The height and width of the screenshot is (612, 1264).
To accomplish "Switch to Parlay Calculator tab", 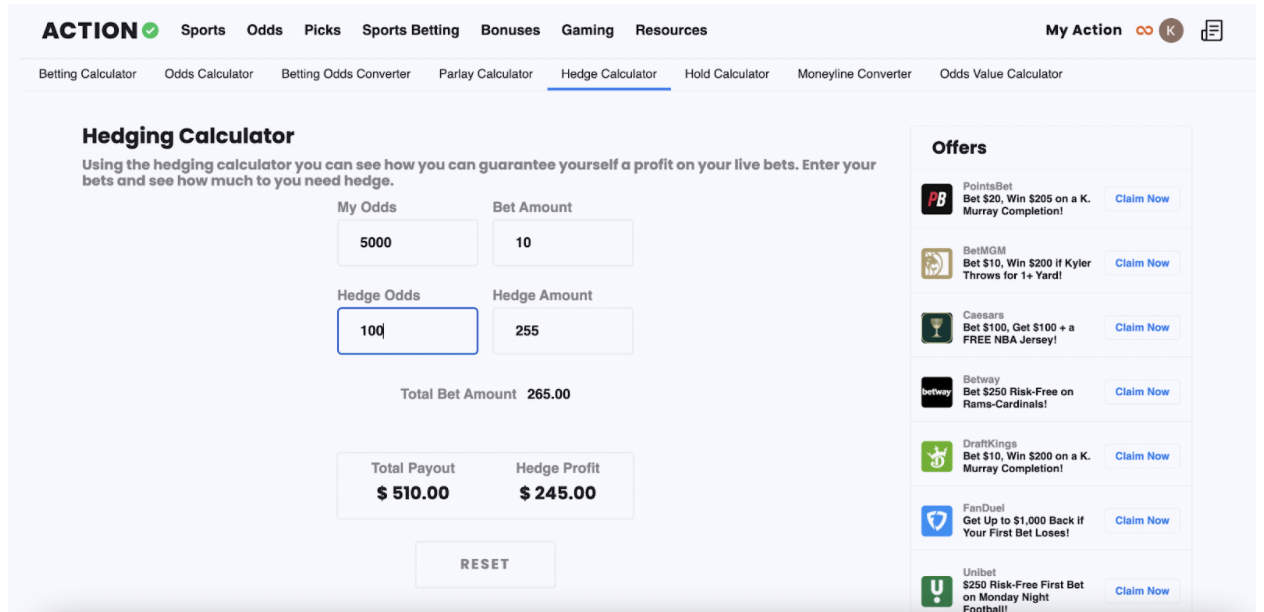I will coord(486,74).
